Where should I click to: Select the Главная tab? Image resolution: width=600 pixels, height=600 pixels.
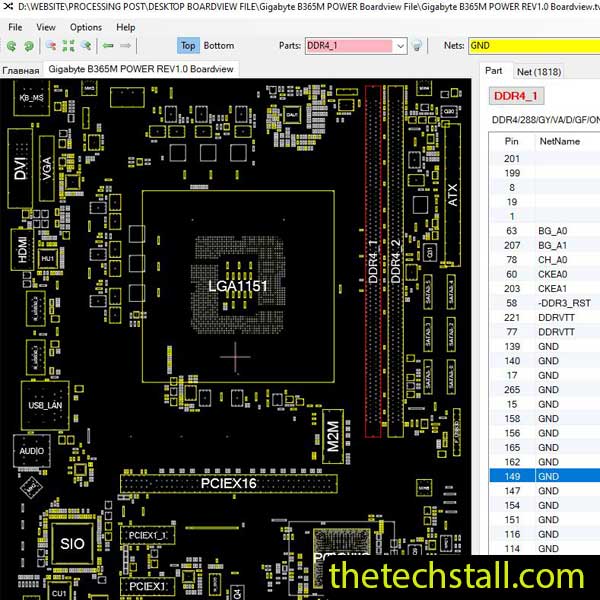[20, 70]
